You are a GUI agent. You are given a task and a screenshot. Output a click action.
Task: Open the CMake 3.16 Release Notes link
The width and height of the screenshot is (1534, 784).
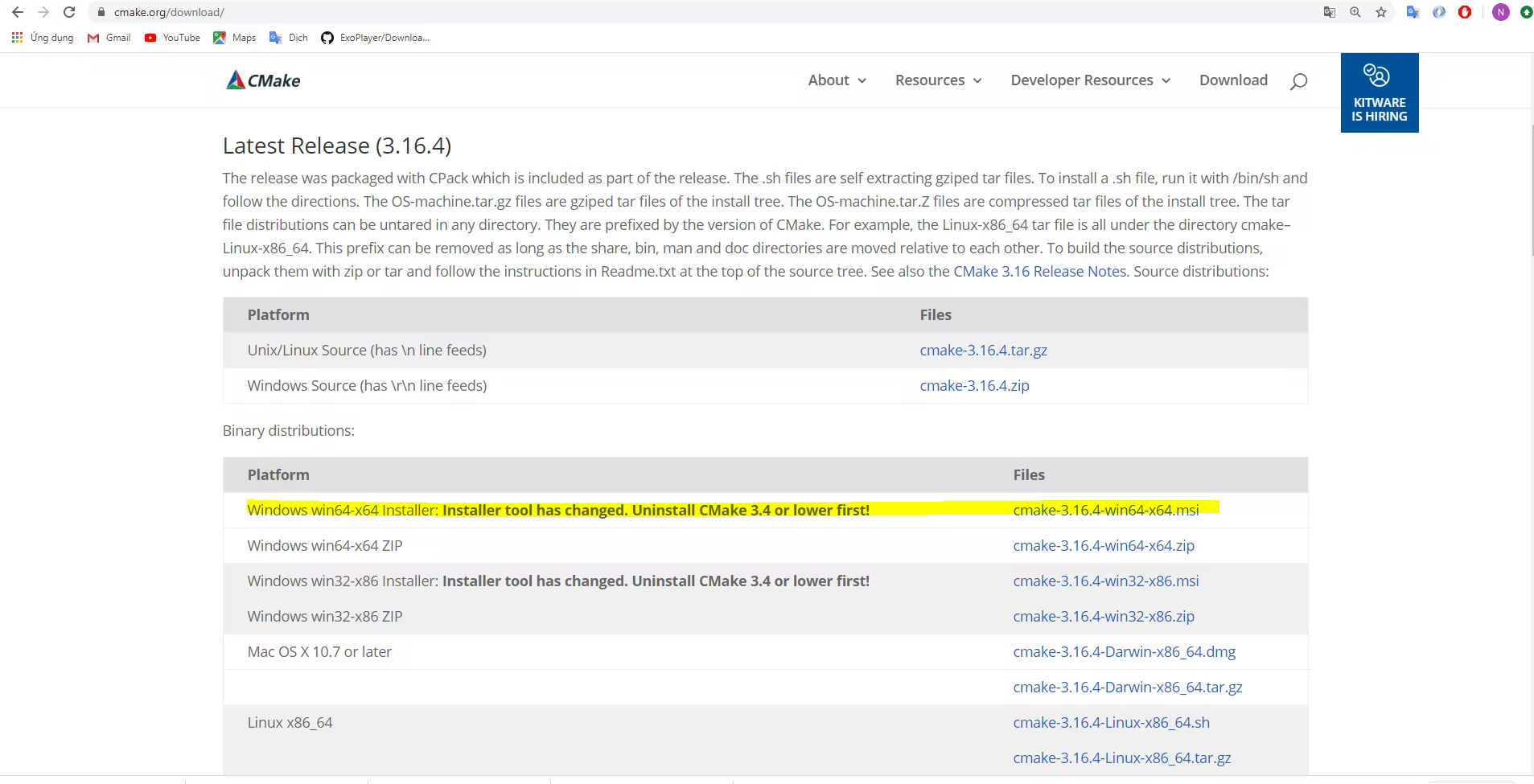(1039, 271)
